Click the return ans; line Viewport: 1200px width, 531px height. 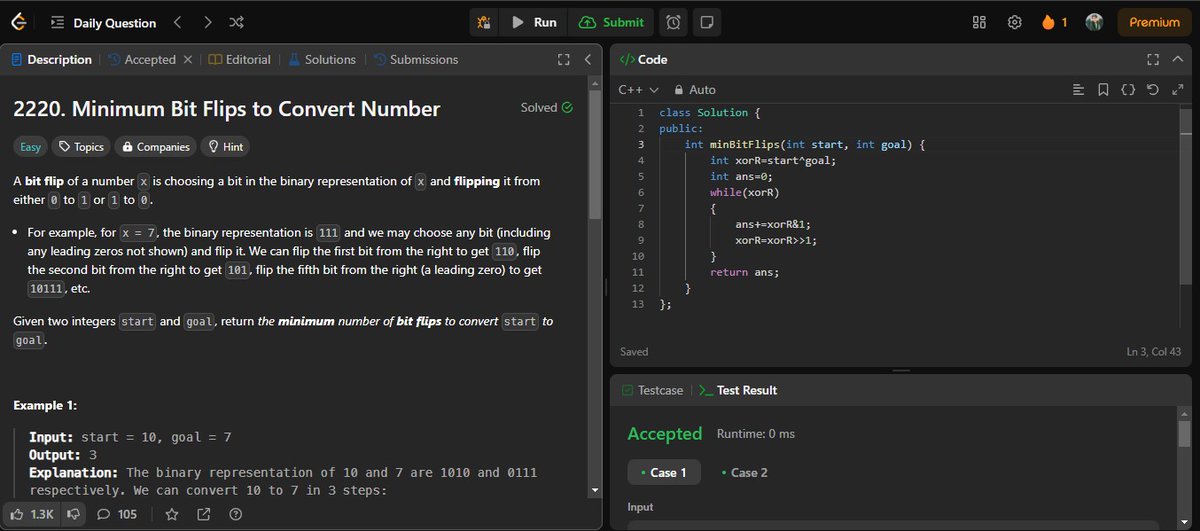(745, 272)
